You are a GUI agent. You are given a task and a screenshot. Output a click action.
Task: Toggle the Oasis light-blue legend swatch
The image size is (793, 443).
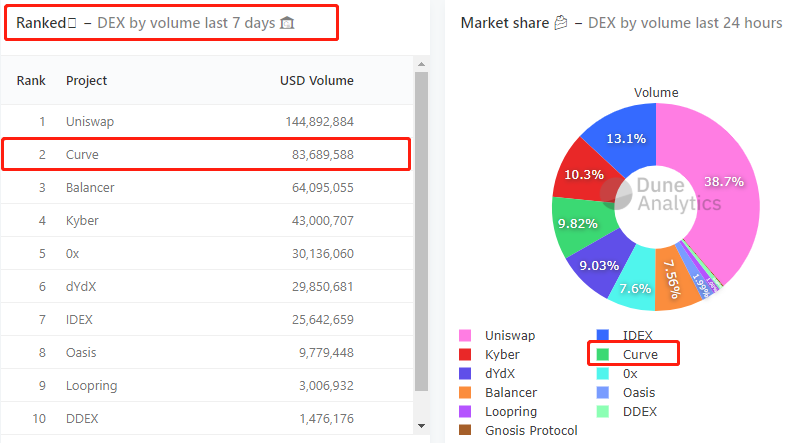tap(602, 392)
